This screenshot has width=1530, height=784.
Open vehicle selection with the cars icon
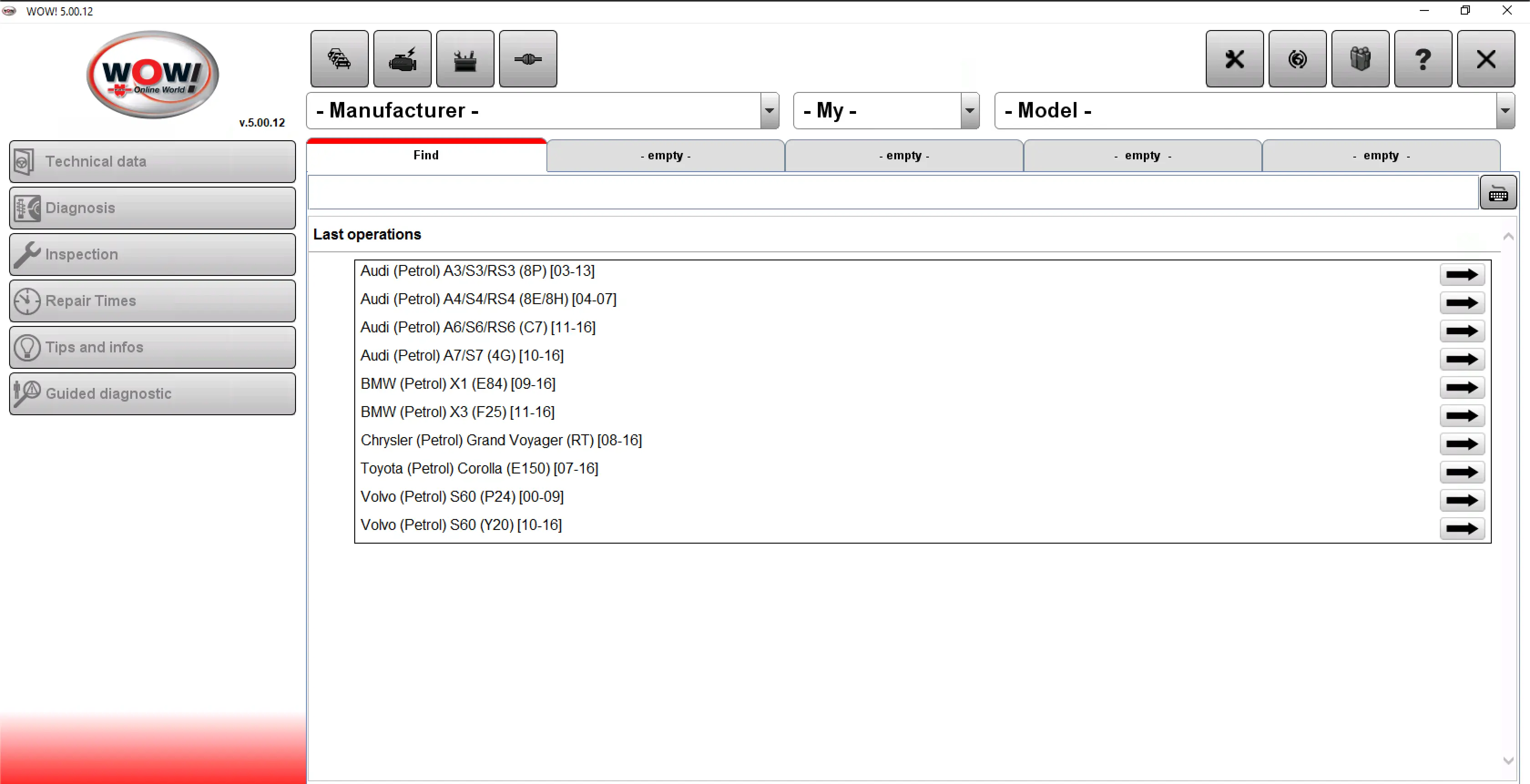(x=338, y=58)
